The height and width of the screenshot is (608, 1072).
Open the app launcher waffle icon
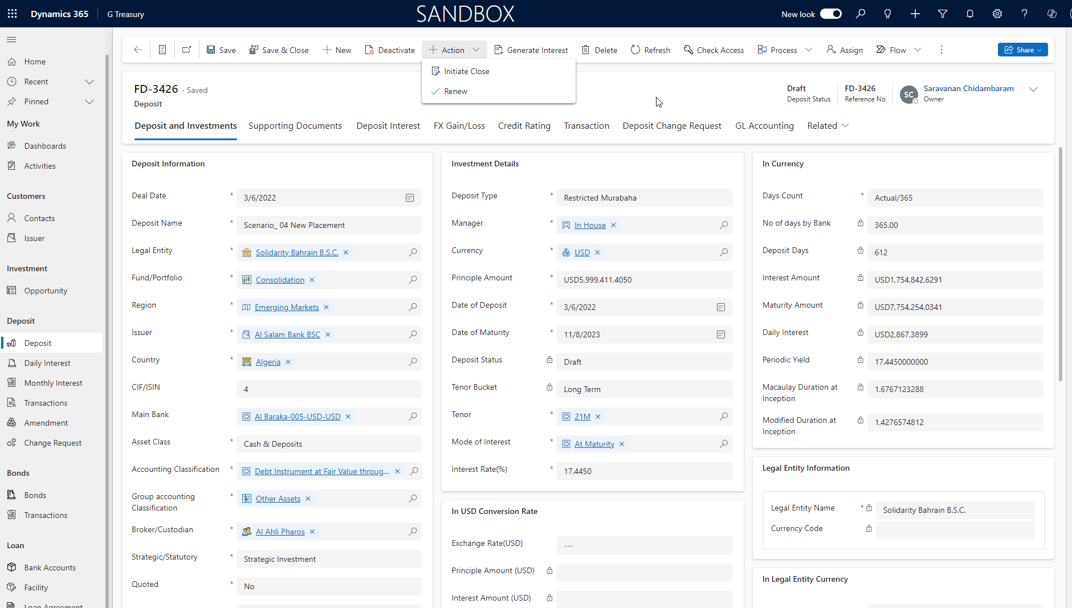point(12,14)
